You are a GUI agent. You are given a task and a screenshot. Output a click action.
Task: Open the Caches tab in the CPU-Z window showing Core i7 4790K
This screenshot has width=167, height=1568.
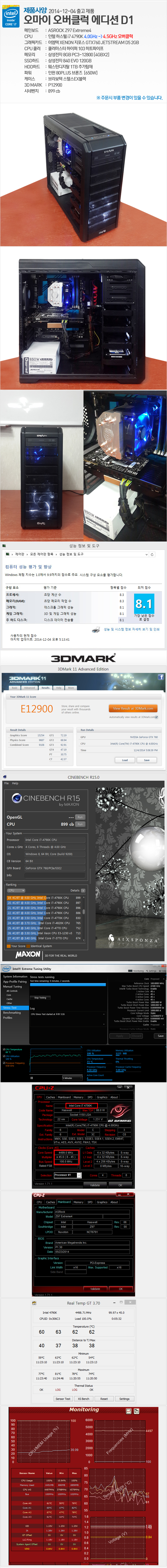click(51, 1097)
